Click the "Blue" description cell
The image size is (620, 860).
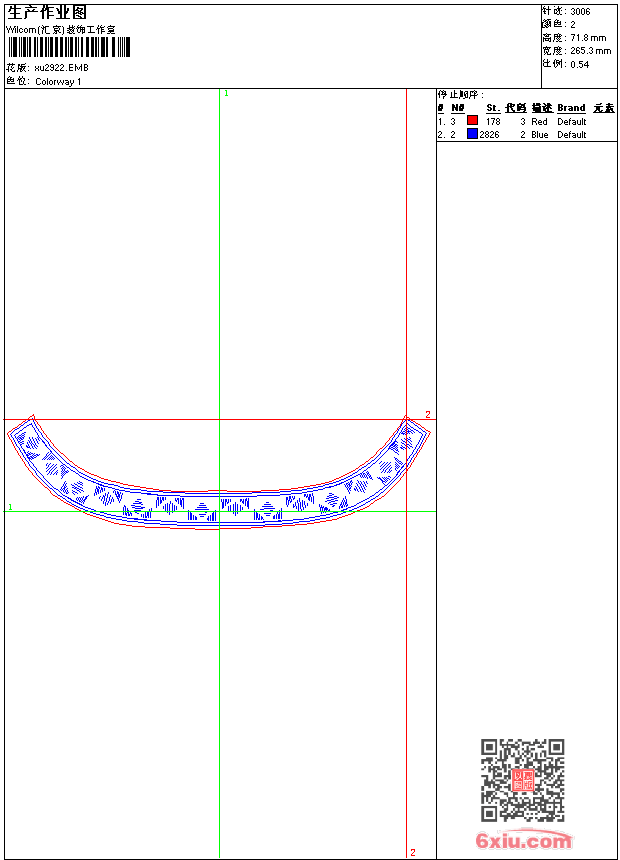pos(540,135)
